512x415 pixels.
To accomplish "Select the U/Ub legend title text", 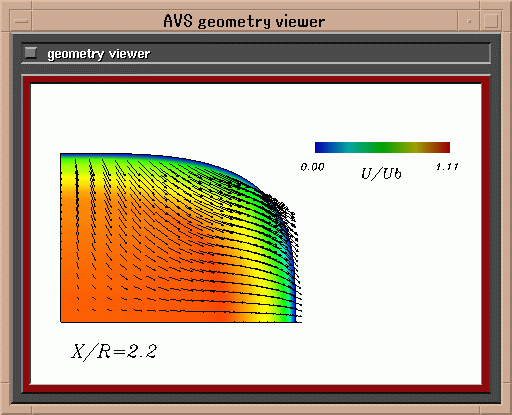I will point(381,174).
